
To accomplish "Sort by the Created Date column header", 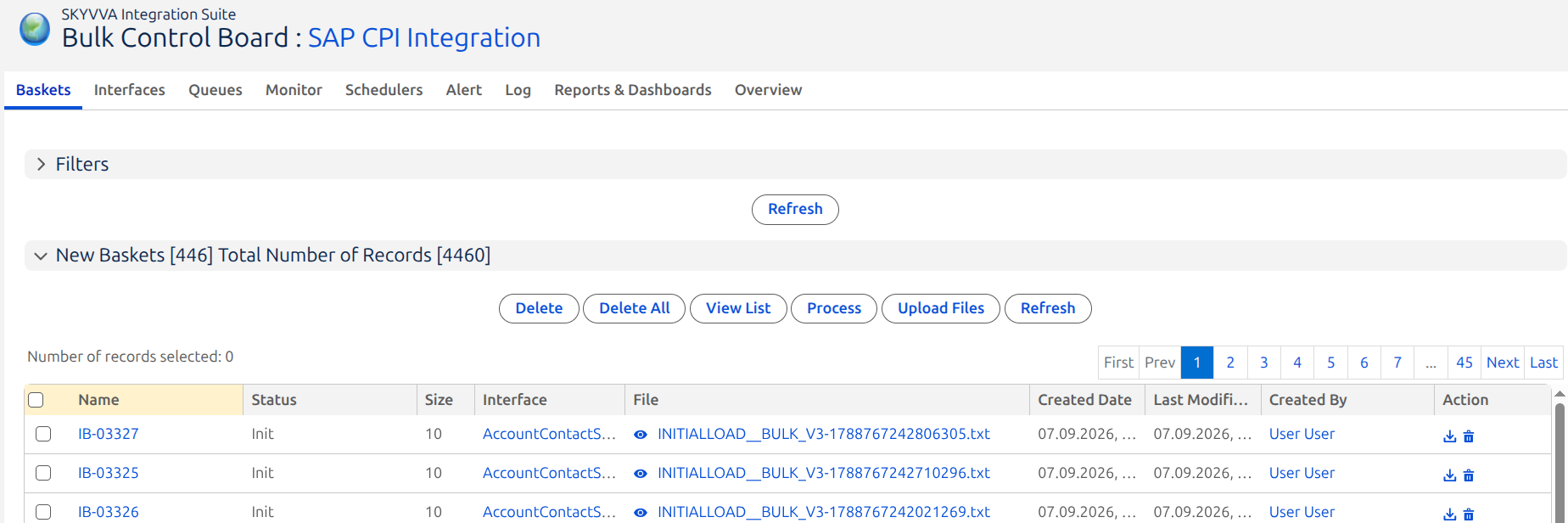I will 1084,400.
